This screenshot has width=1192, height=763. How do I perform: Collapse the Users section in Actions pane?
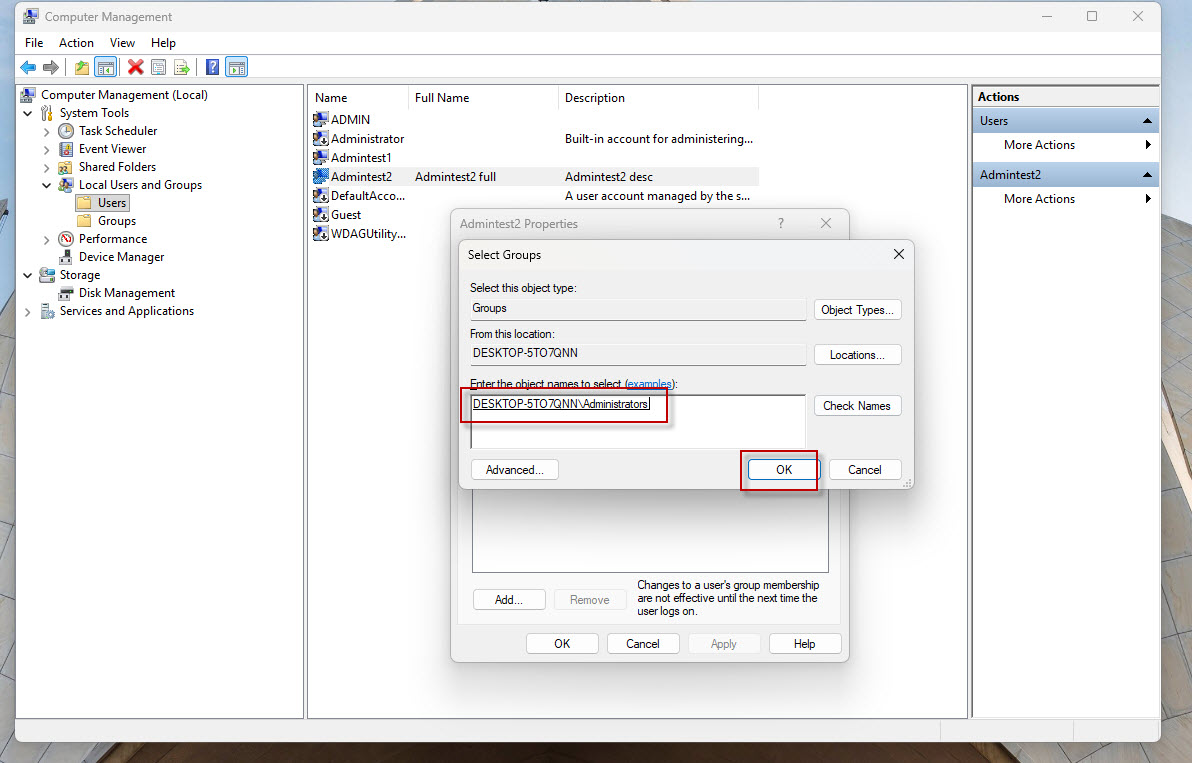1147,121
